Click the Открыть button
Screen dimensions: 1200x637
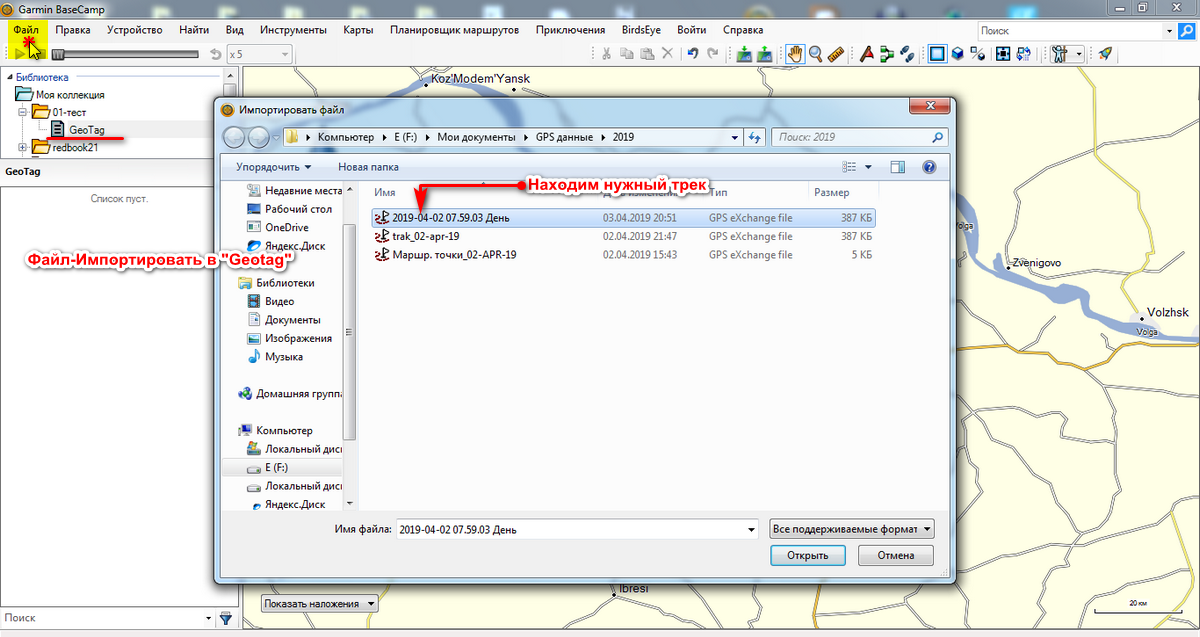pos(808,555)
